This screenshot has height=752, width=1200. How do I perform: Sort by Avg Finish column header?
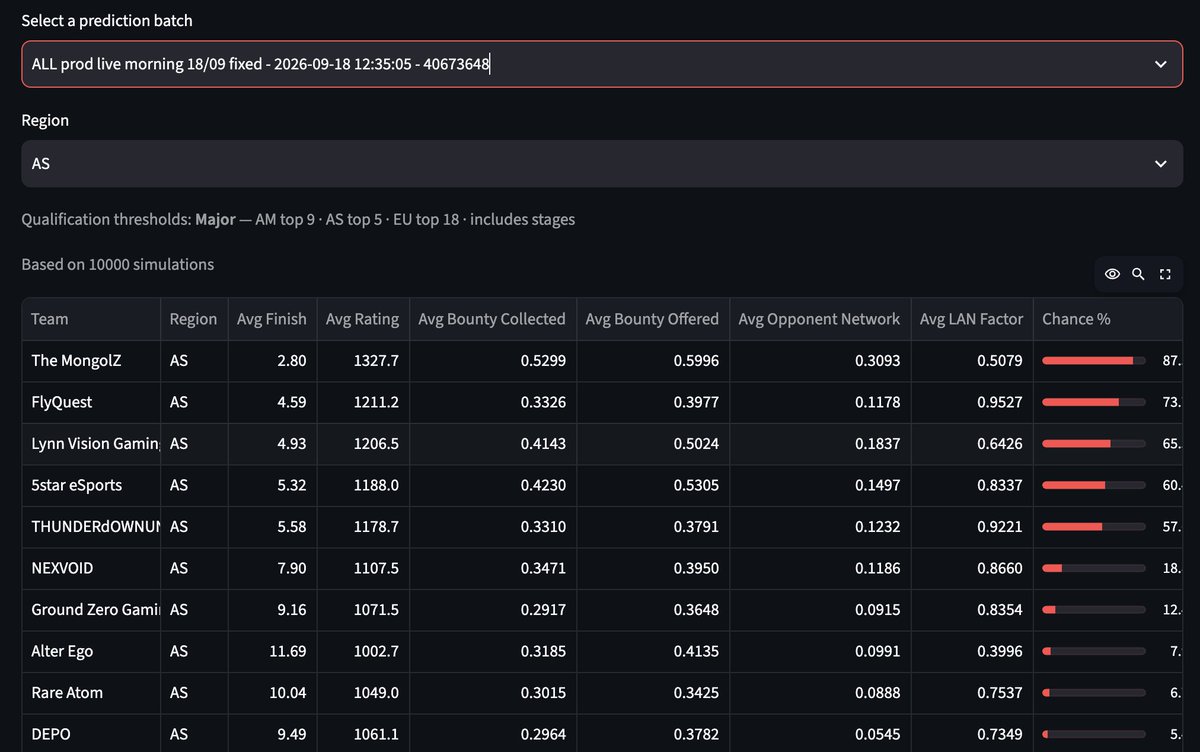(x=272, y=319)
